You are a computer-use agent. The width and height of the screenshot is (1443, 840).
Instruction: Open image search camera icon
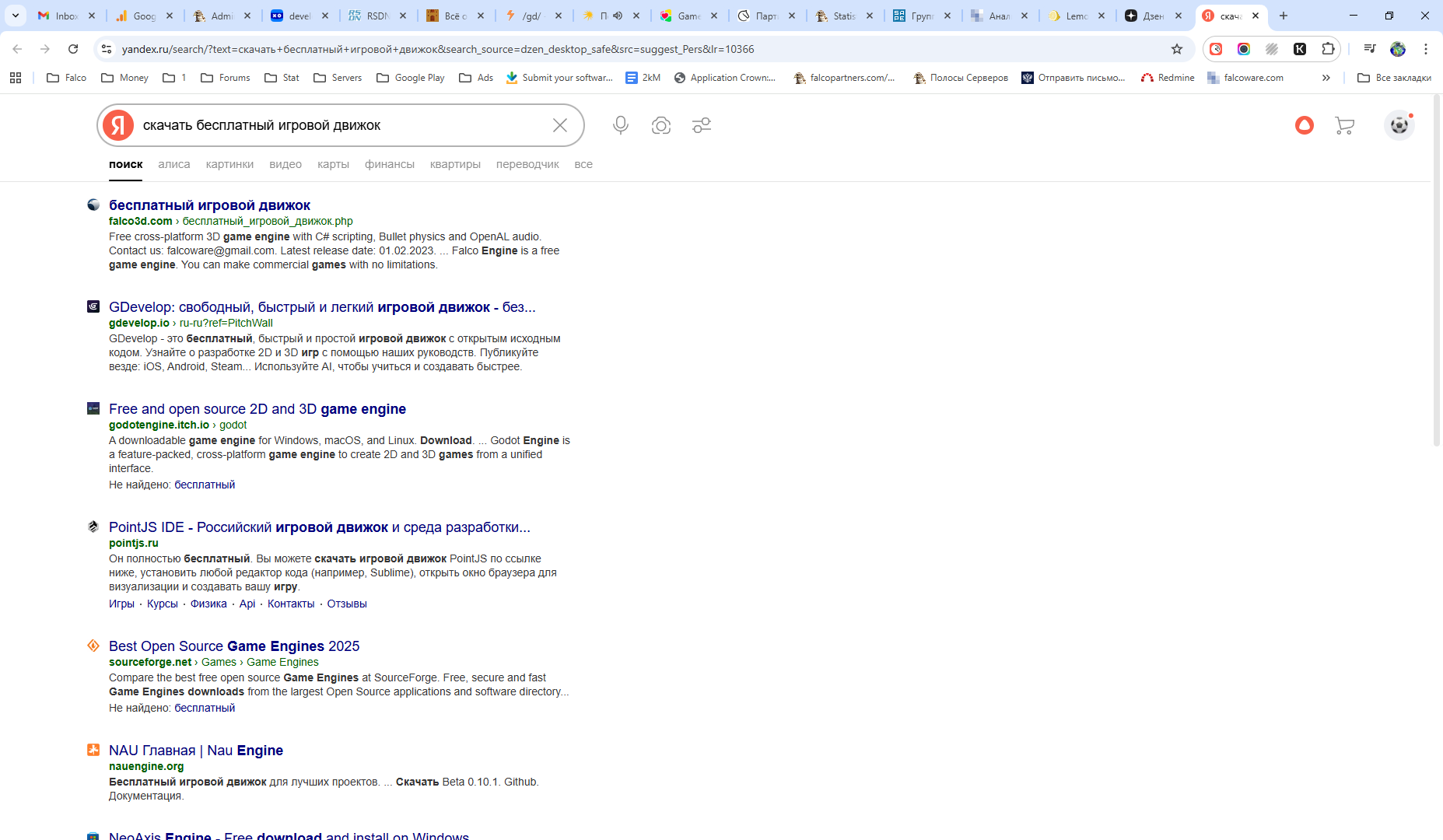coord(661,125)
